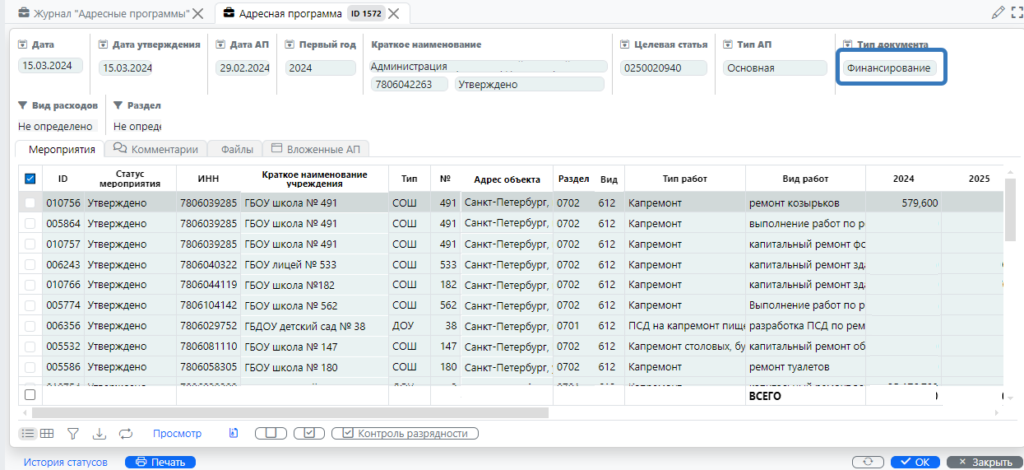Open the filter funnel icon in bottom toolbar
Viewport: 1024px width, 470px height.
[73, 434]
